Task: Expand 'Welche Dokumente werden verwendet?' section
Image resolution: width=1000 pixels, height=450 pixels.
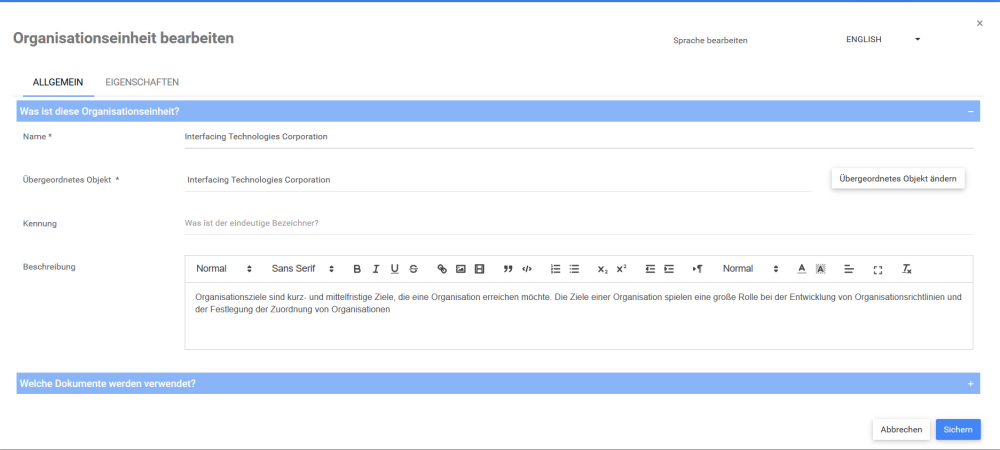Action: (x=970, y=384)
